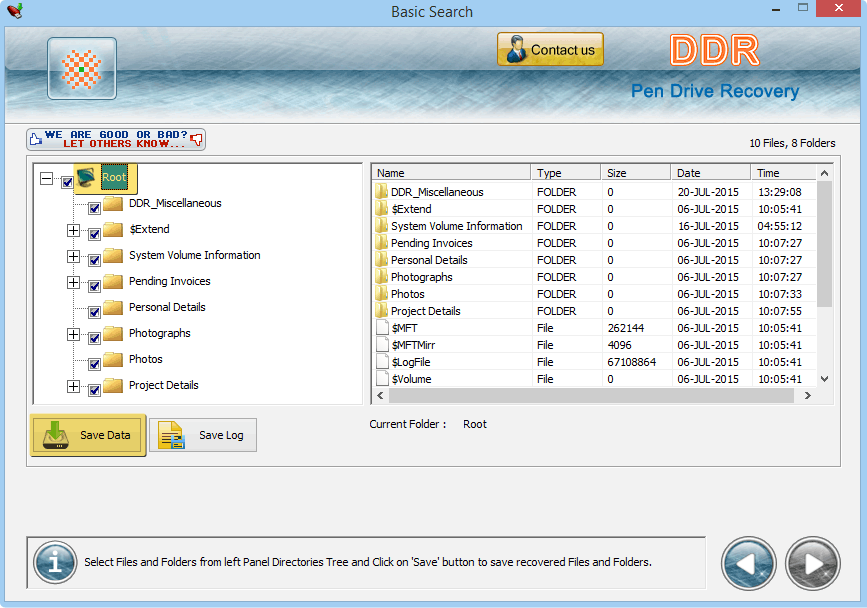Viewport: 867px width, 608px height.
Task: Click System Volume Information folder icon in tree
Action: pos(113,255)
